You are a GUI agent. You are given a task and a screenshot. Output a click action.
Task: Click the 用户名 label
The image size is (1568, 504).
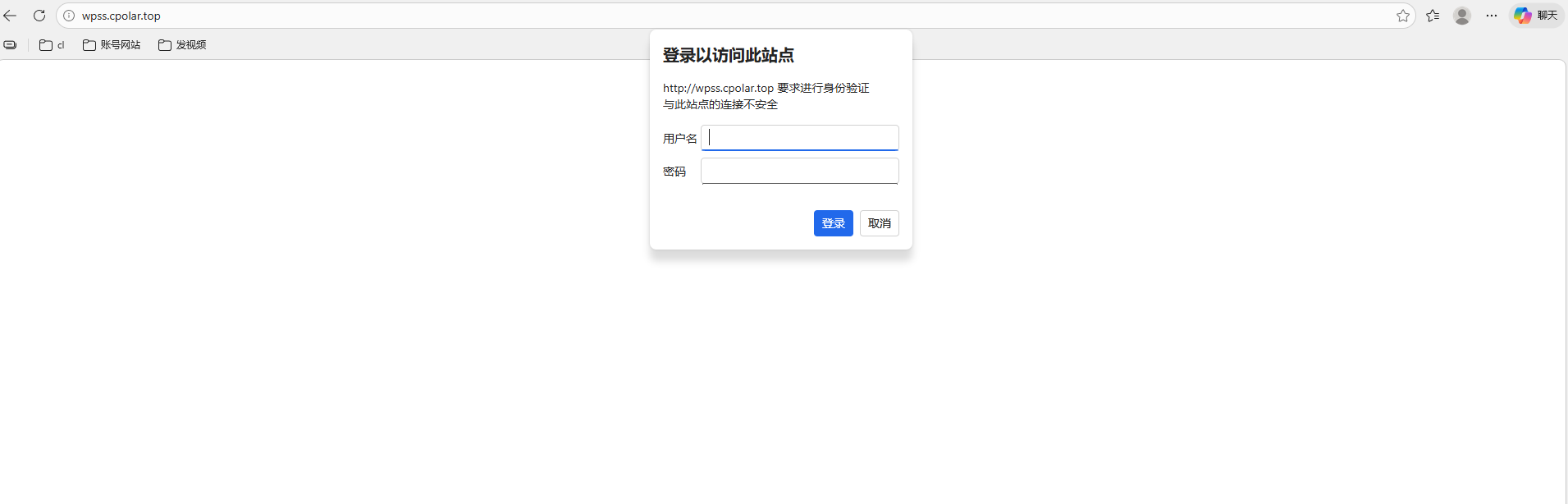tap(680, 139)
